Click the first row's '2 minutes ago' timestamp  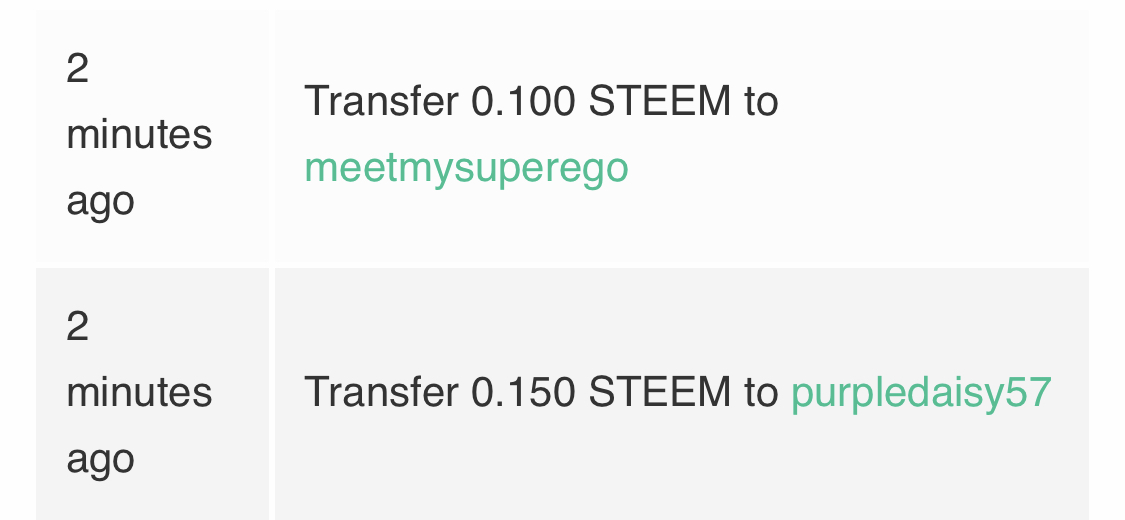coord(139,135)
